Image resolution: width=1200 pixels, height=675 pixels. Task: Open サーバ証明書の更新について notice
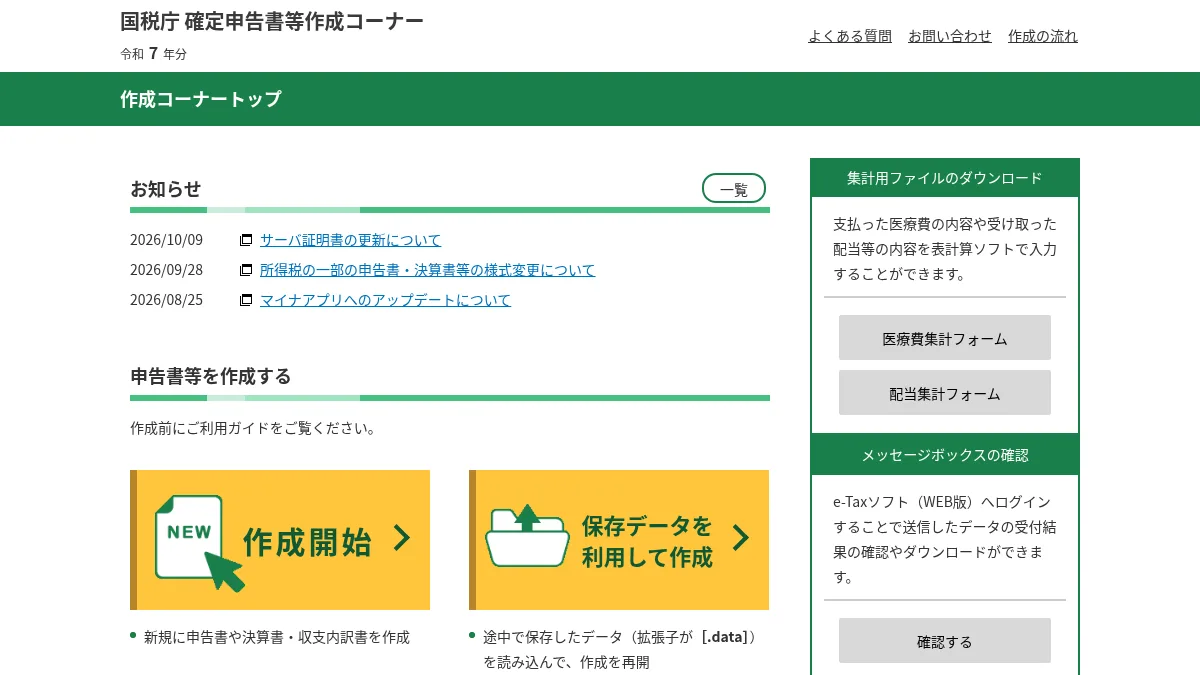pyautogui.click(x=350, y=240)
